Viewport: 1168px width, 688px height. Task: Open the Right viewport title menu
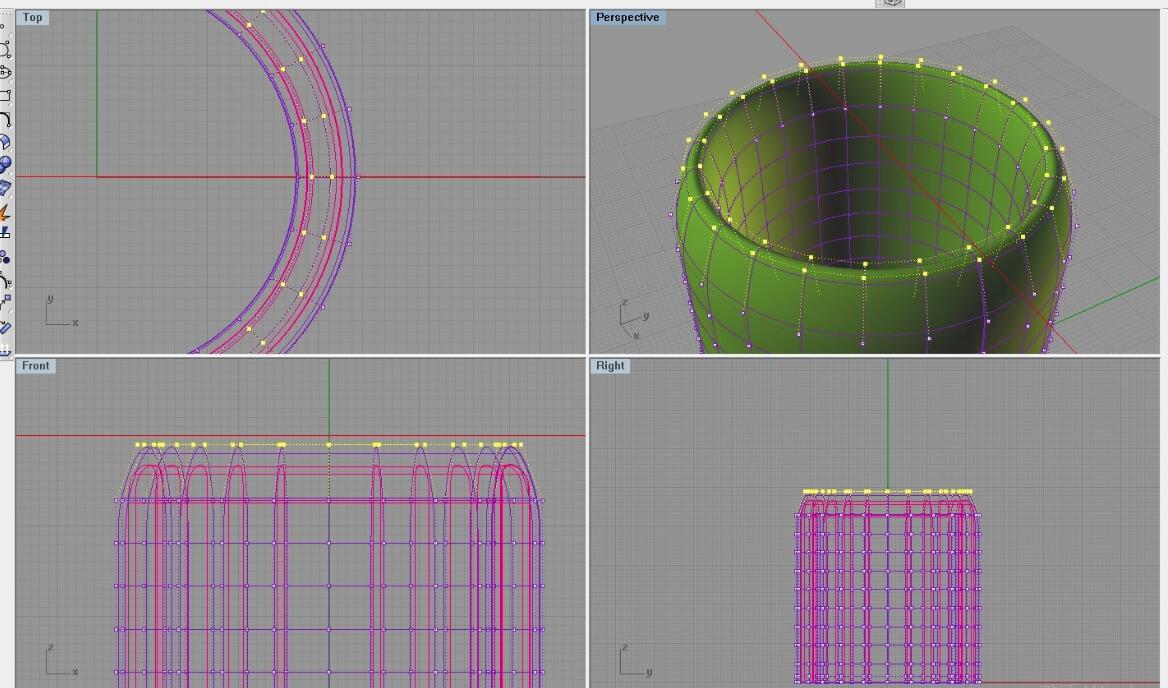[x=610, y=366]
